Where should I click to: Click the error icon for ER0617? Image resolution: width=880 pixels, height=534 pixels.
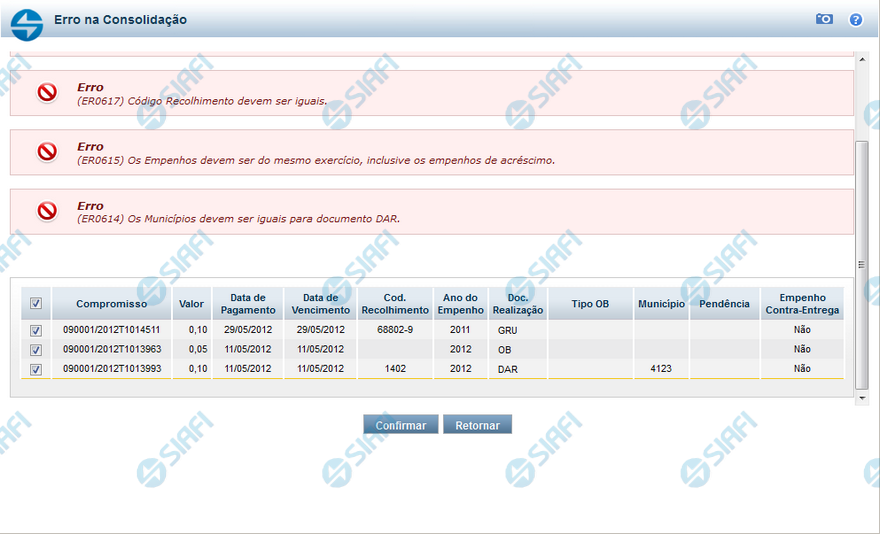tap(47, 93)
